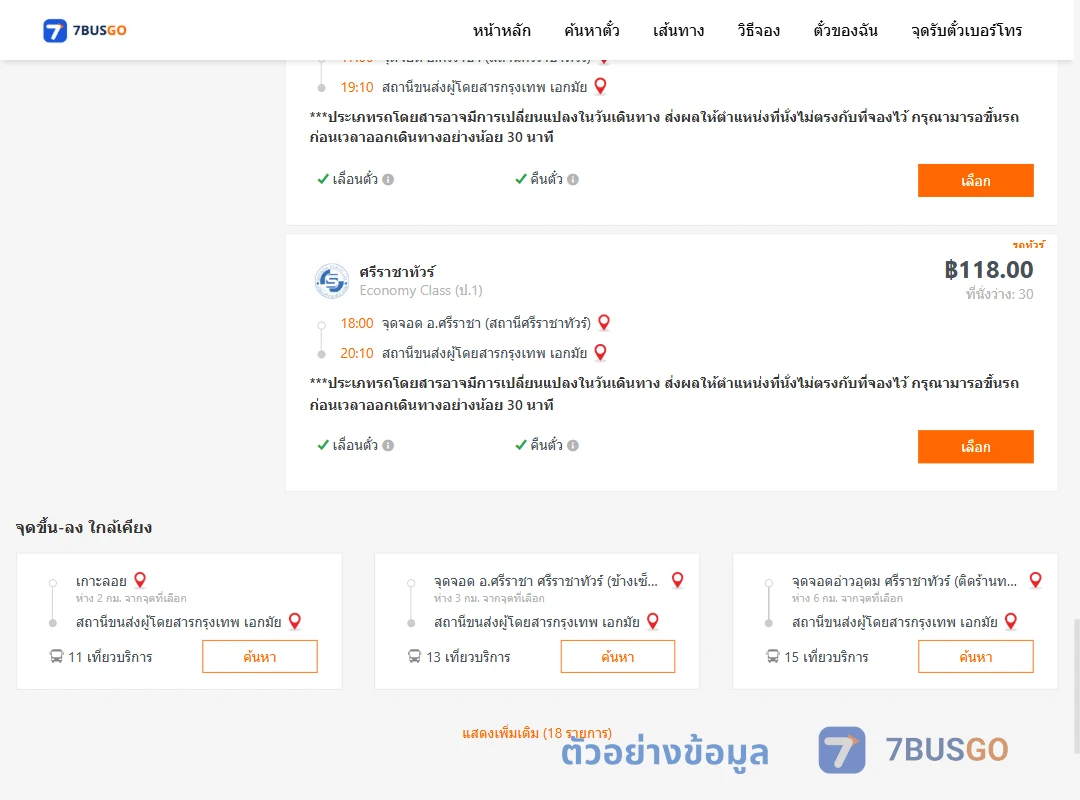Click Ekkamai map pin in 15 เที่ยวบริการ card

[1011, 622]
